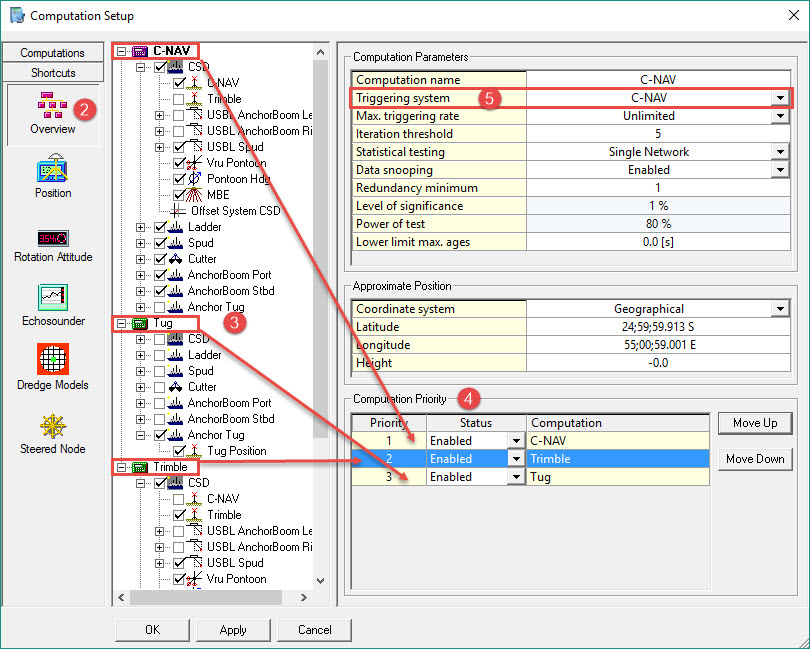Switch to the Shortcuts tab
This screenshot has width=810, height=649.
pyautogui.click(x=52, y=73)
